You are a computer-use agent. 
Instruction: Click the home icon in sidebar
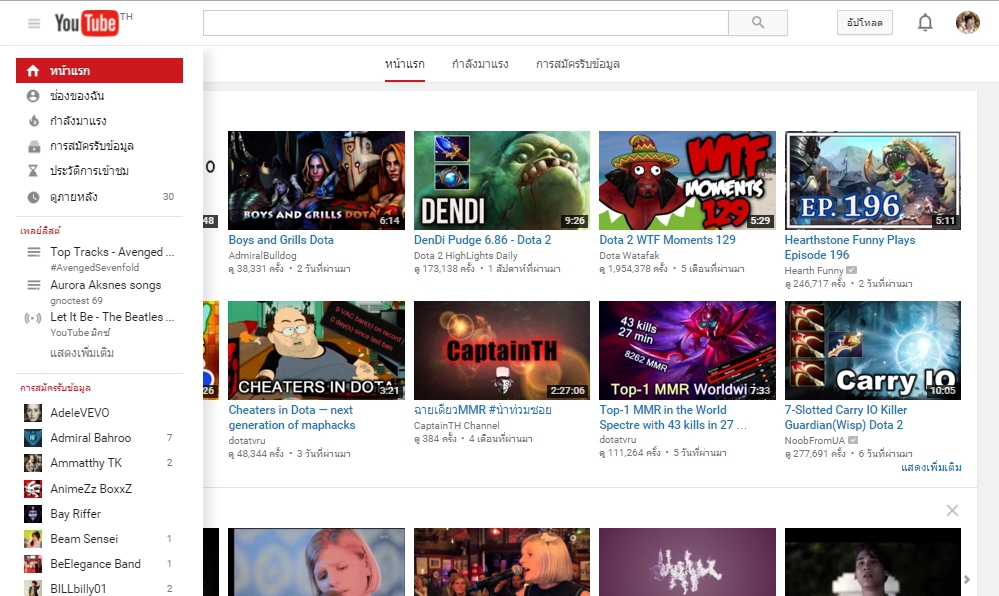33,71
